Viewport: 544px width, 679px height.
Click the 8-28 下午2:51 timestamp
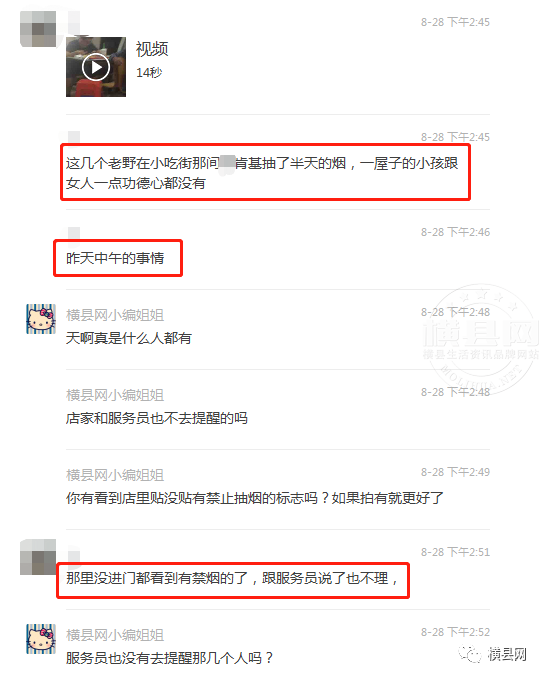(x=455, y=552)
